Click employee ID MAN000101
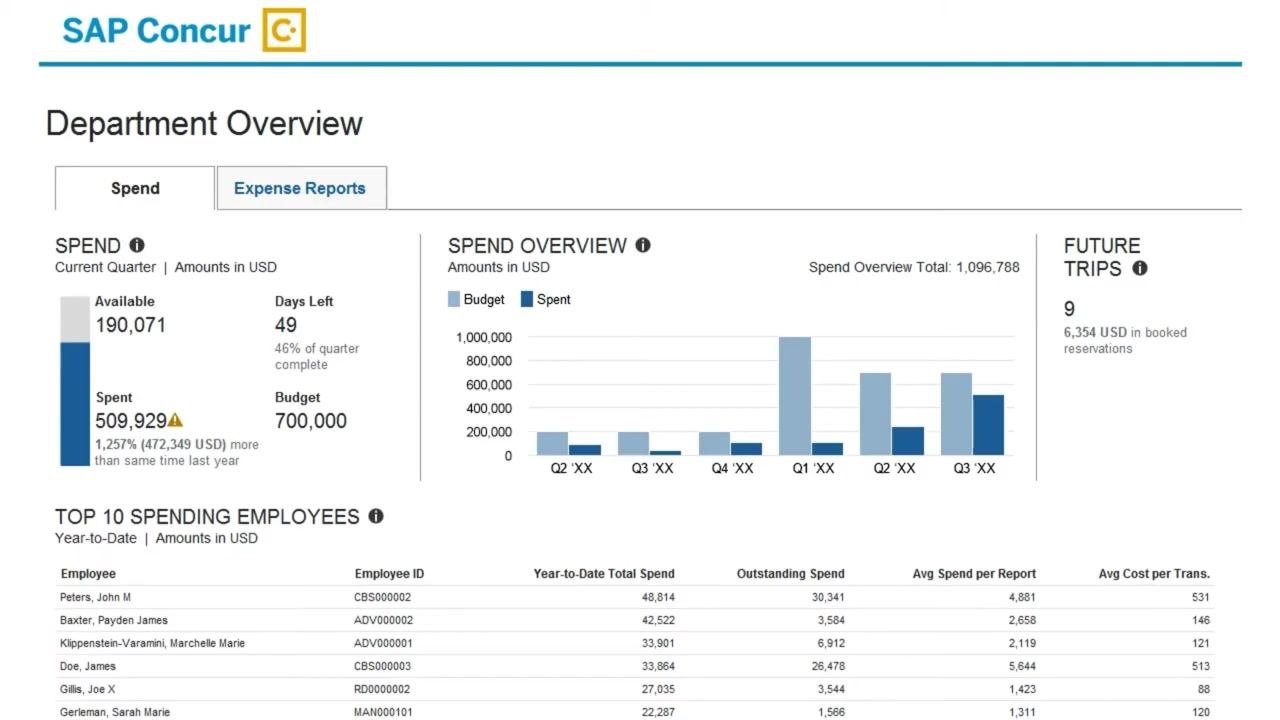The height and width of the screenshot is (720, 1280). pos(384,712)
